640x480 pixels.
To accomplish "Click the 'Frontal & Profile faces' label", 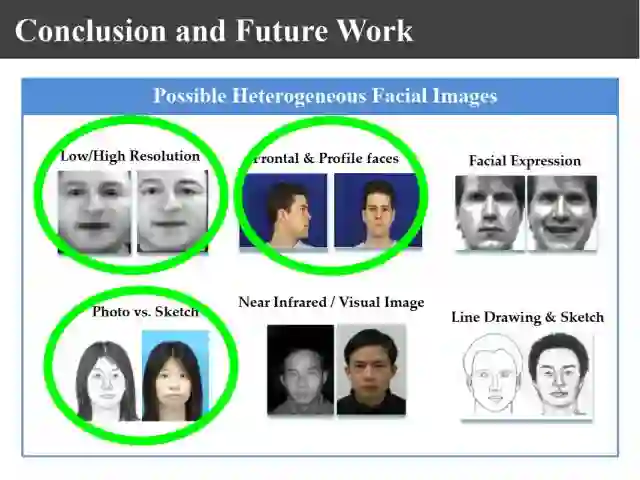I will coord(324,158).
